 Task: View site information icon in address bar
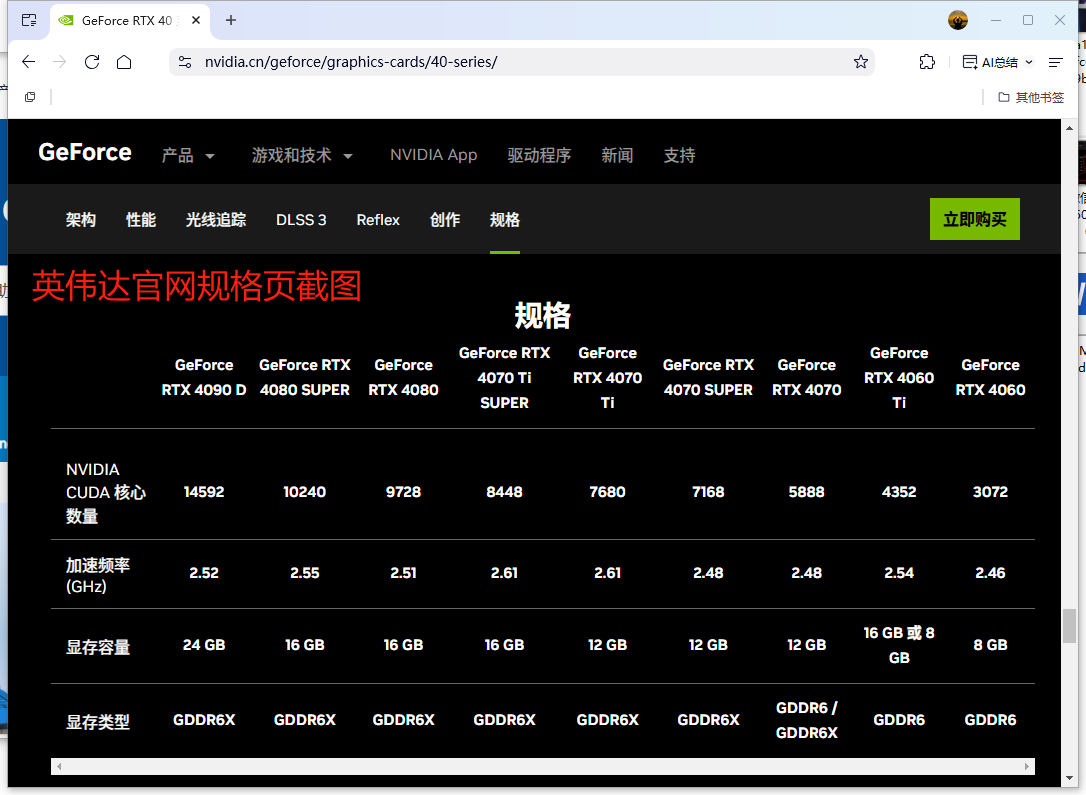tap(185, 62)
